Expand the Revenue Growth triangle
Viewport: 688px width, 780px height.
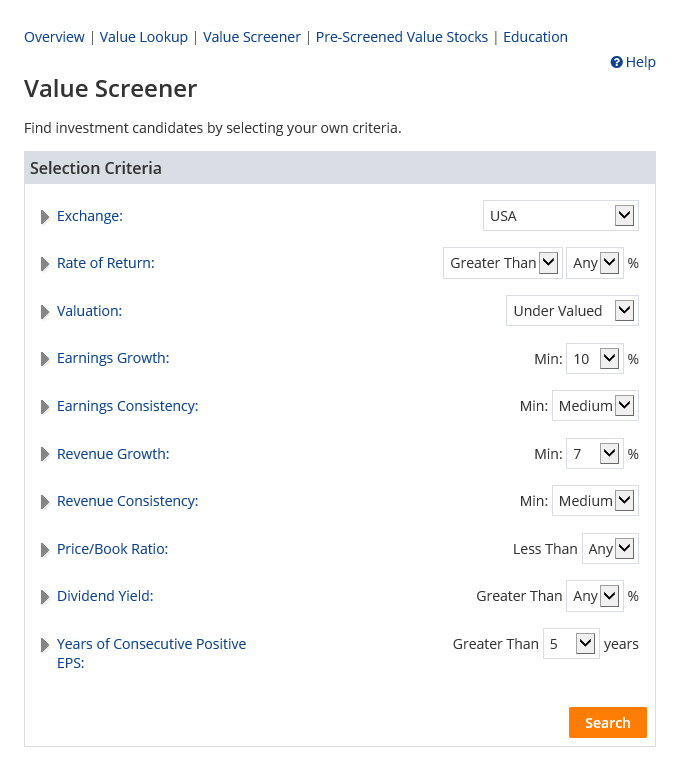[x=45, y=454]
